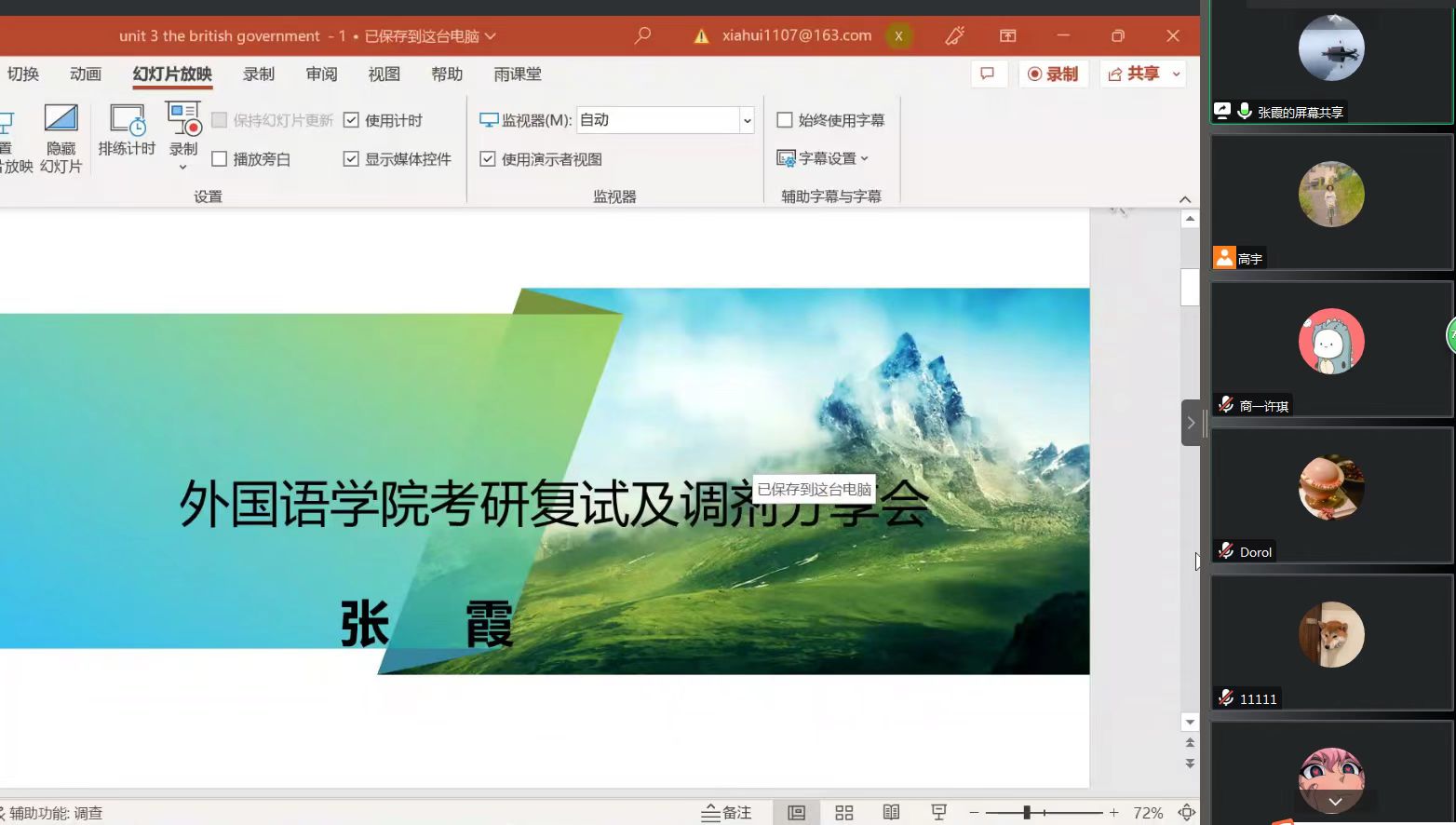Click fit slide to window icon
1456x825 pixels.
click(1187, 813)
